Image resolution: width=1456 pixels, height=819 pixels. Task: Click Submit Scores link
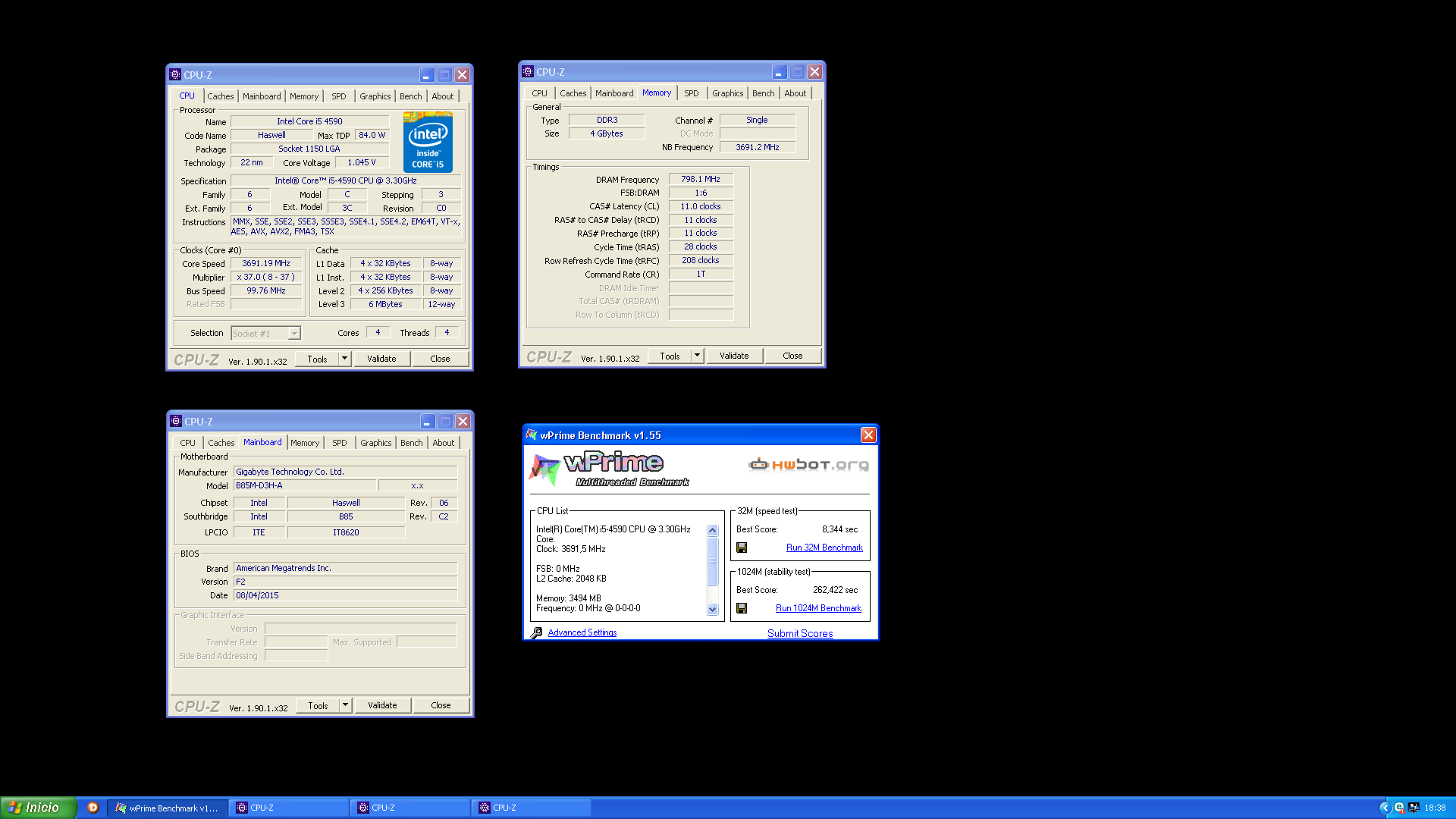pos(800,633)
